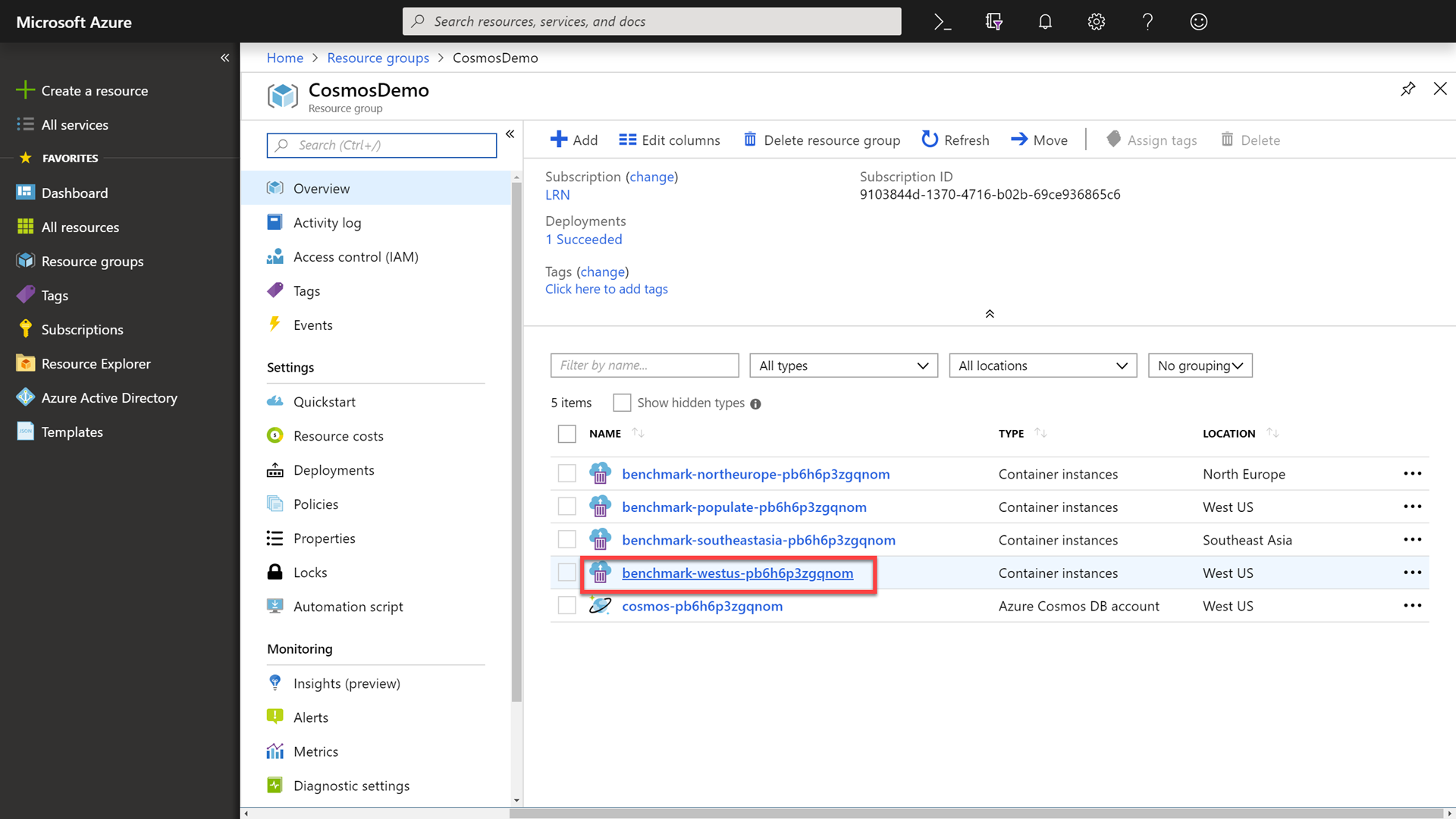This screenshot has width=1456, height=819.
Task: Select the checkbox for benchmark-westus resource
Action: 567,572
